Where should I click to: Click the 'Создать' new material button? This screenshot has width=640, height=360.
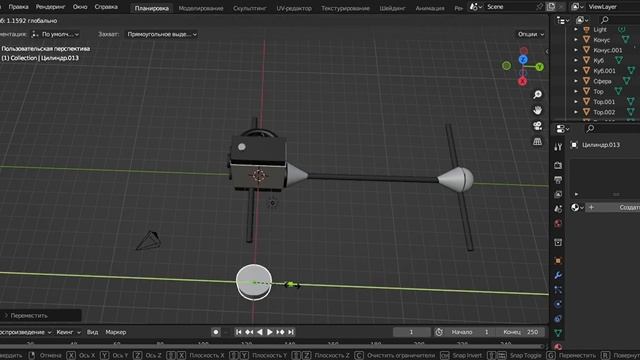(x=613, y=208)
